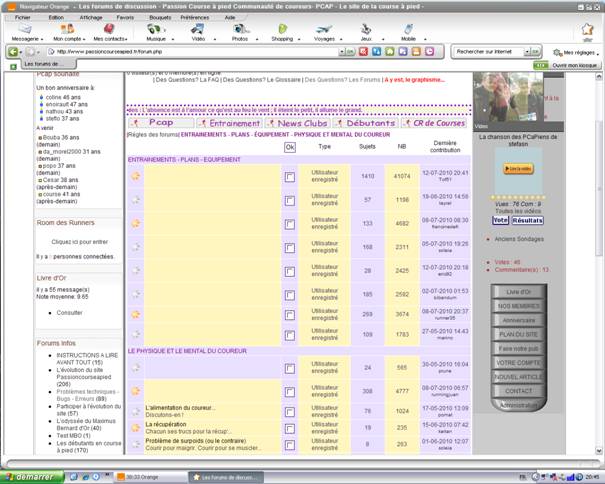Expand the Jeux dropdown arrow

click(x=383, y=39)
